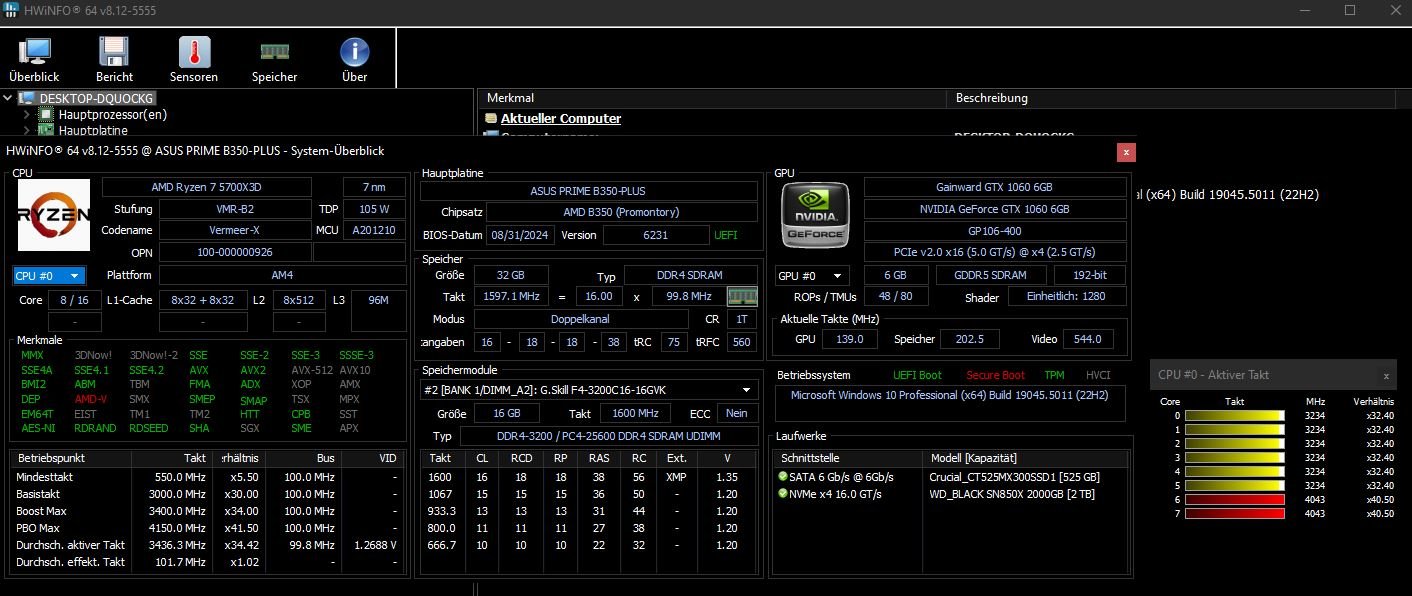
Task: Click the GP106-400 GPU chip value
Action: click(994, 231)
